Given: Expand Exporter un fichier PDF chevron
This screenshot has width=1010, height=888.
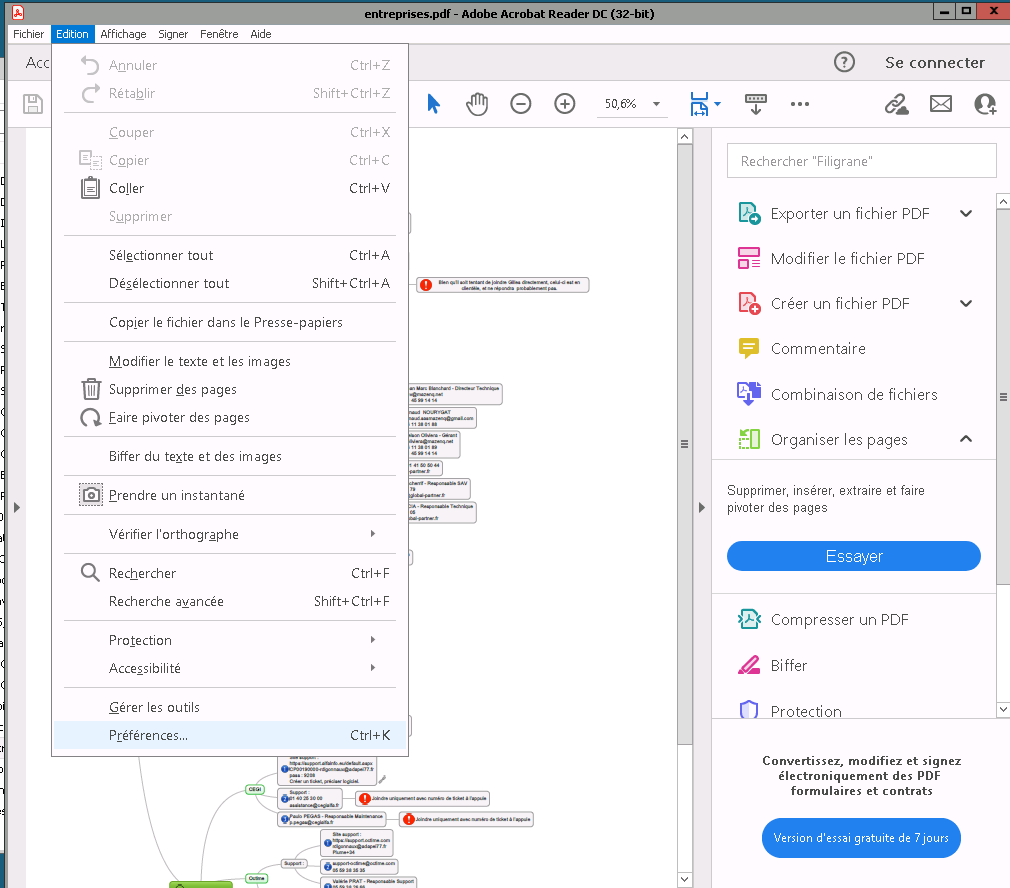Looking at the screenshot, I should tap(966, 214).
